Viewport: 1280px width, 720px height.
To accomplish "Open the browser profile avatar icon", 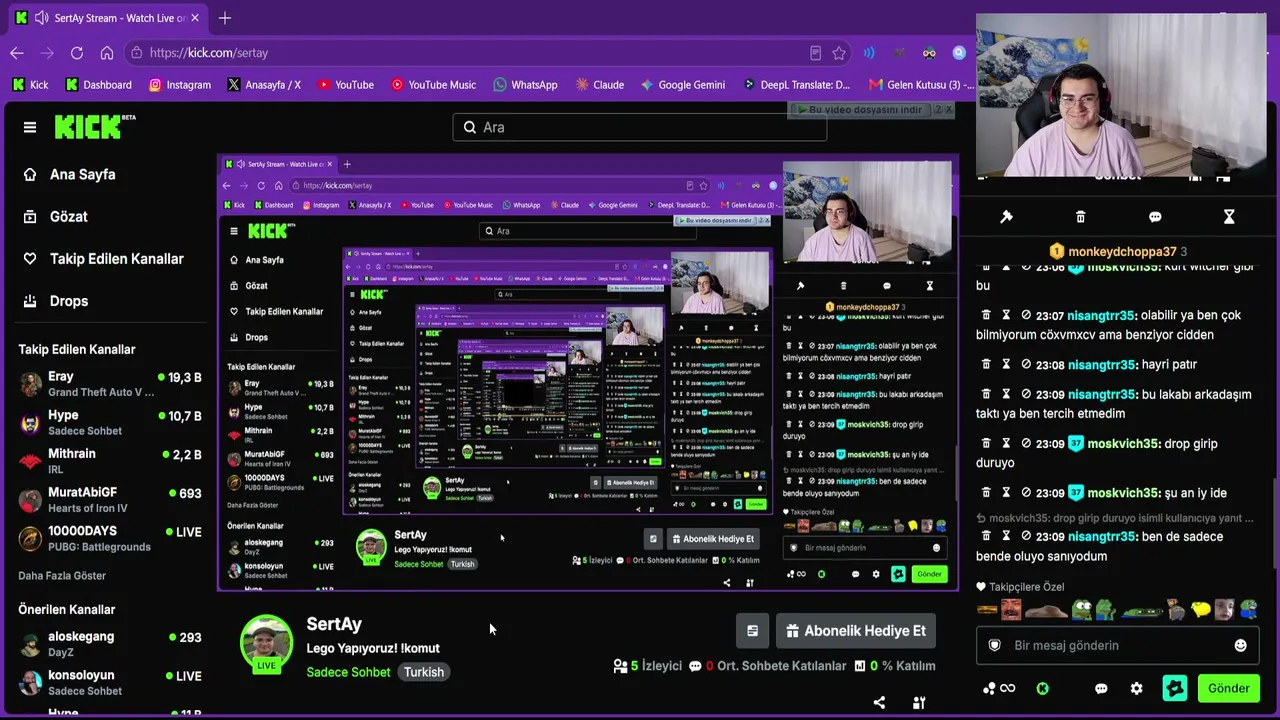I will coord(959,53).
